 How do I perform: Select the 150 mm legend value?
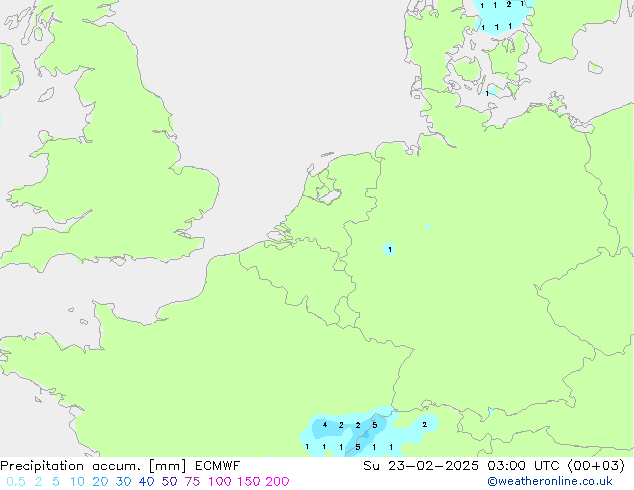coord(249,482)
